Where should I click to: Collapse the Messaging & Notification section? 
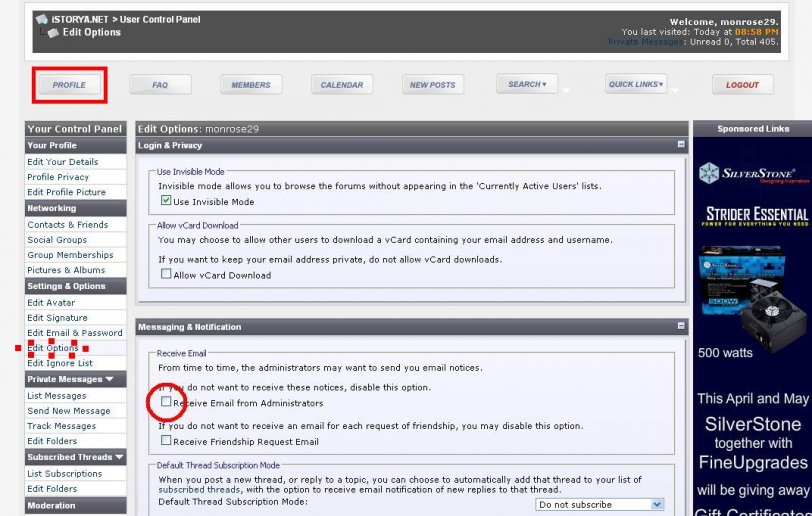[681, 327]
